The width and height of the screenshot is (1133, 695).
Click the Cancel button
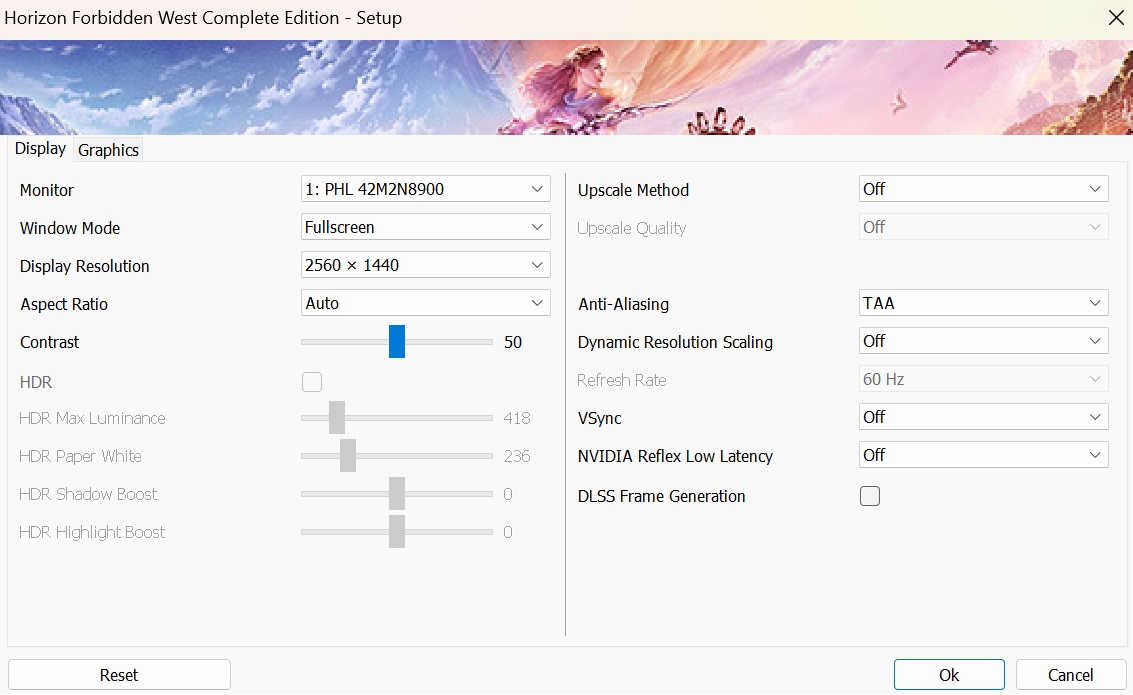tap(1070, 675)
